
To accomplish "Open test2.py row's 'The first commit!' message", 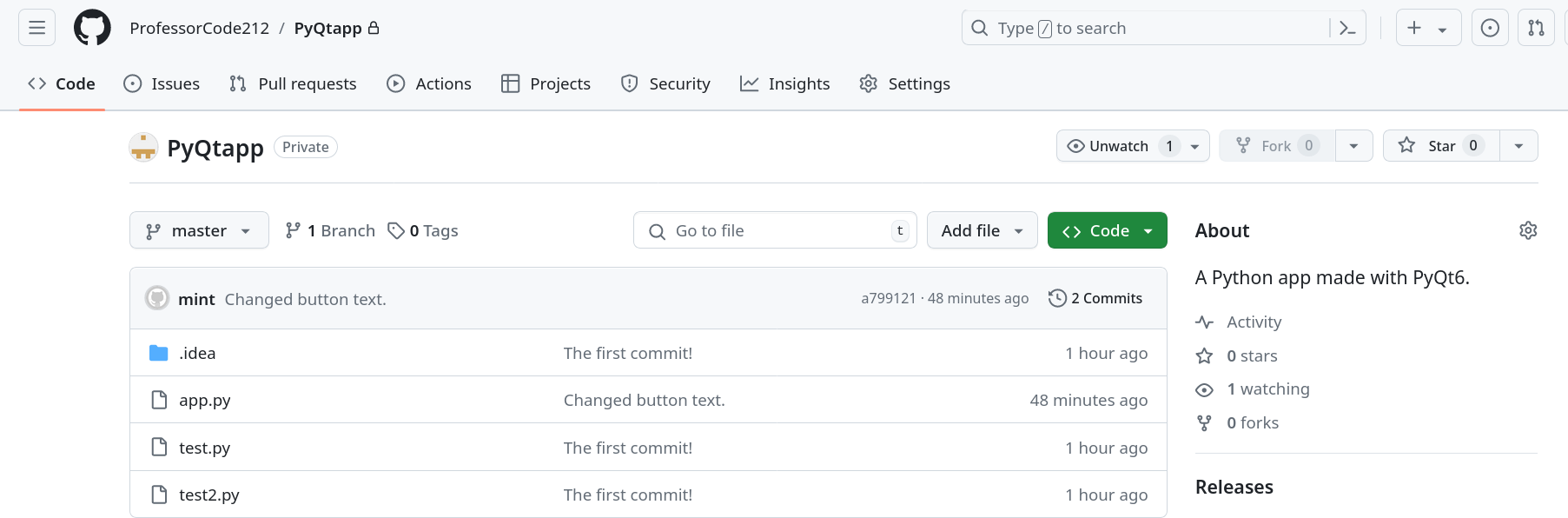I will [x=627, y=495].
